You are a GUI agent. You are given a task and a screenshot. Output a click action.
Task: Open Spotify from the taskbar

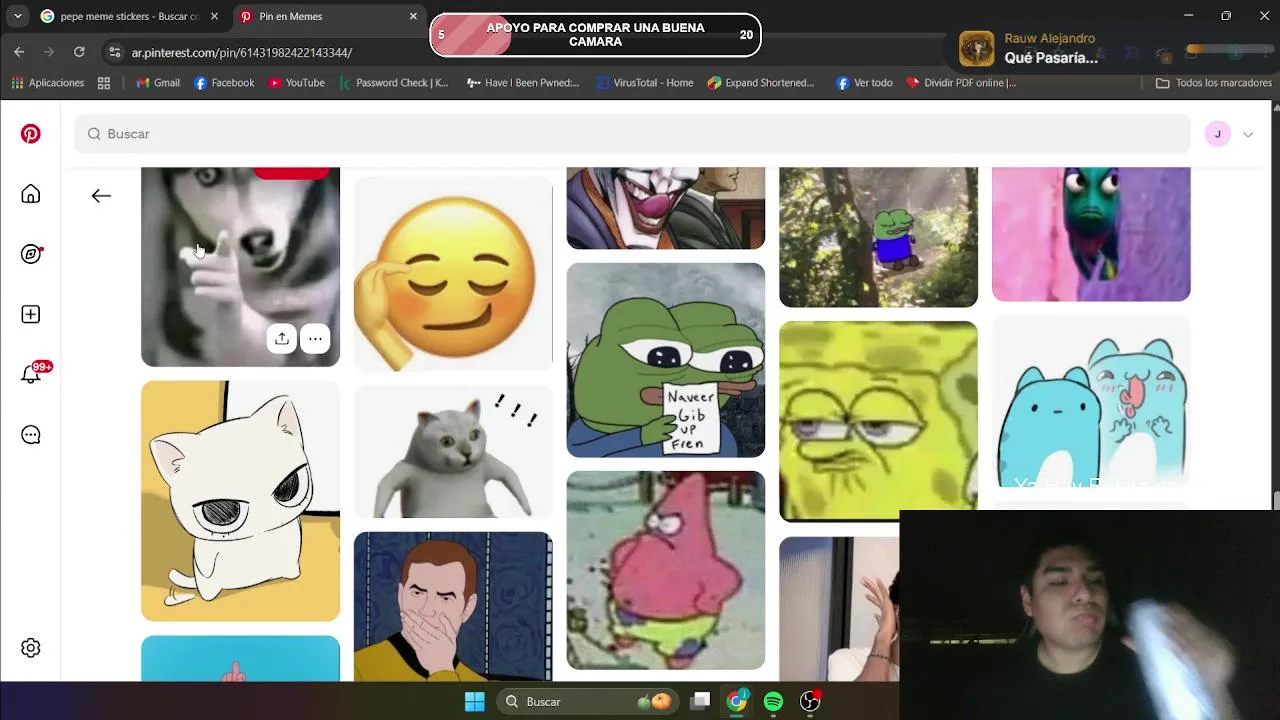(773, 702)
